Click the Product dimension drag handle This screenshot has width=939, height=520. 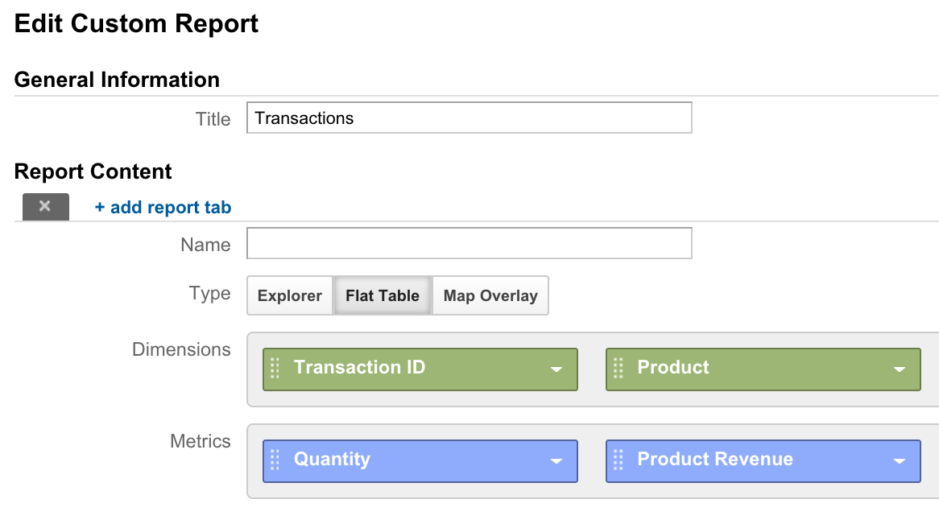(x=618, y=368)
